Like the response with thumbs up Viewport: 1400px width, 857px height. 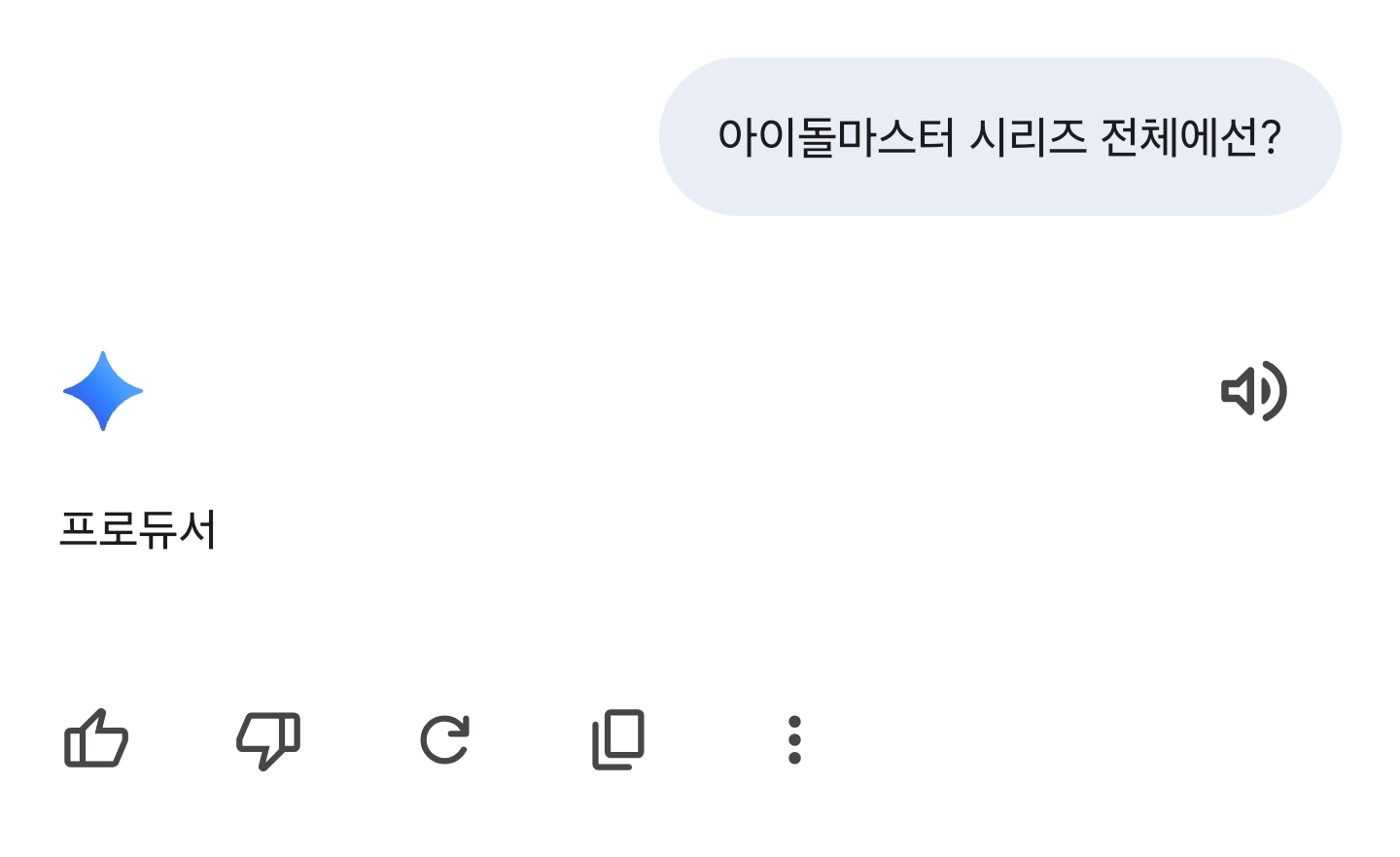96,739
